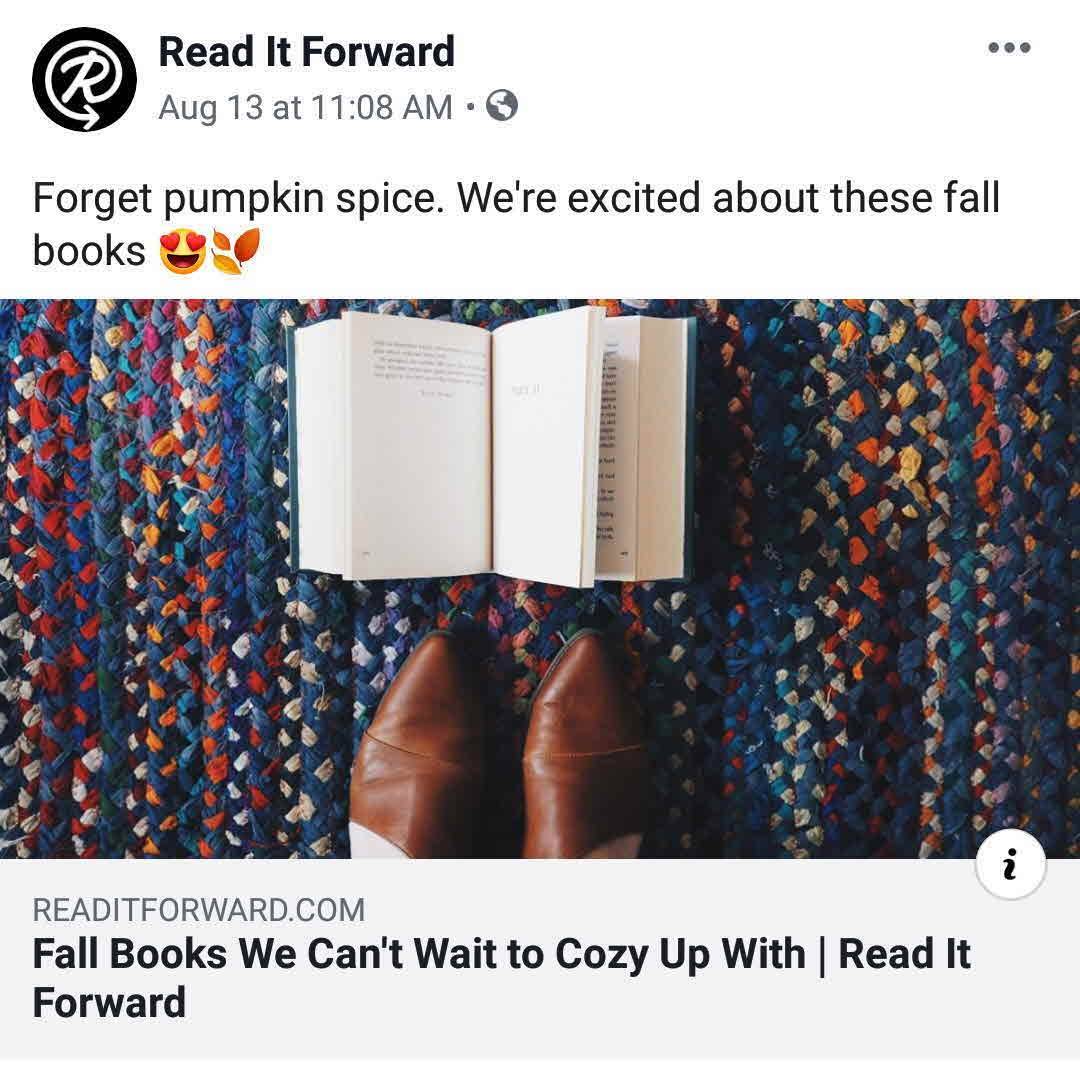Click the globe public audience icon
The image size is (1080, 1080).
pyautogui.click(x=502, y=106)
